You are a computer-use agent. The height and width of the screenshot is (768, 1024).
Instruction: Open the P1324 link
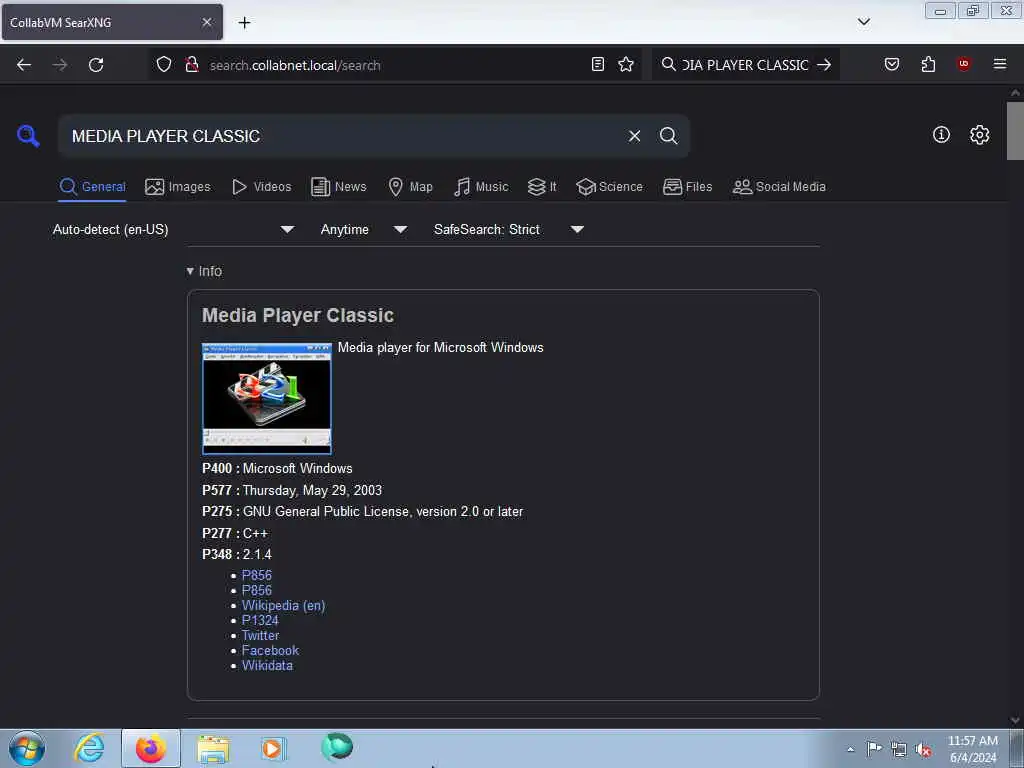tap(260, 620)
